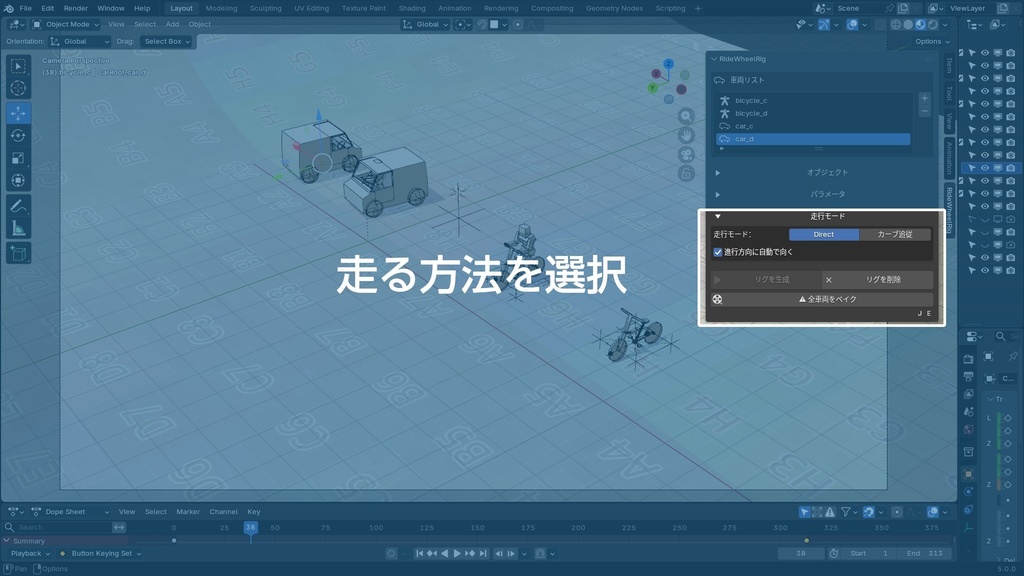This screenshot has width=1024, height=576.
Task: Activate the Add Cube tool
Action: point(18,253)
